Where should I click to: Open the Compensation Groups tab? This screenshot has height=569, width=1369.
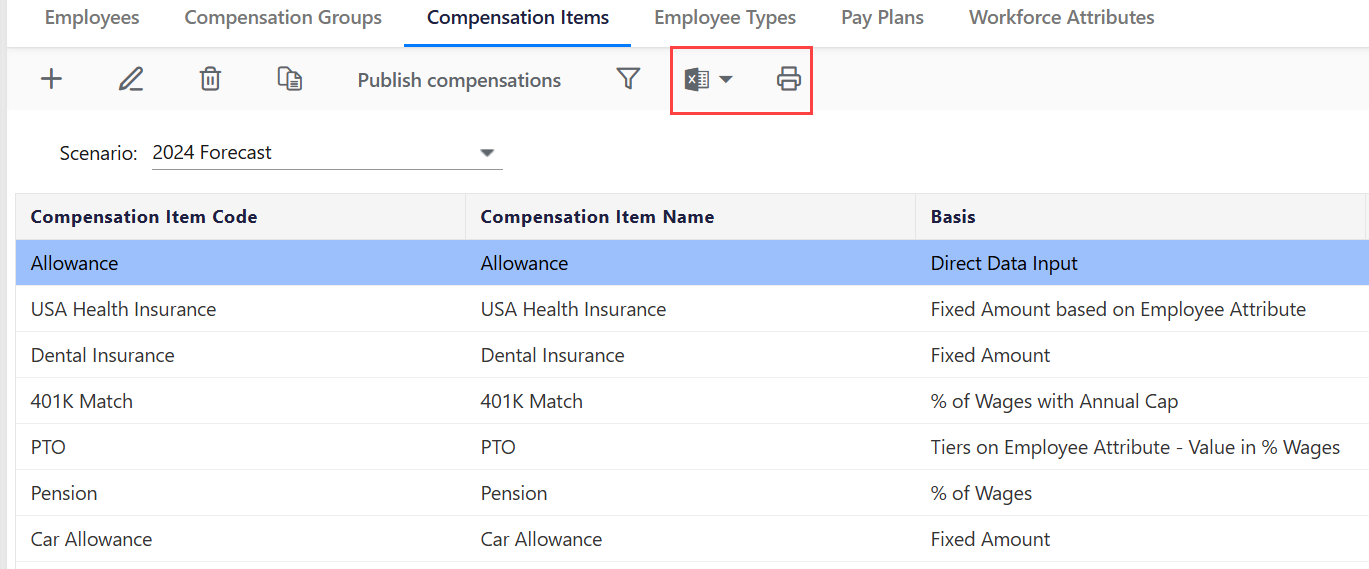(283, 17)
